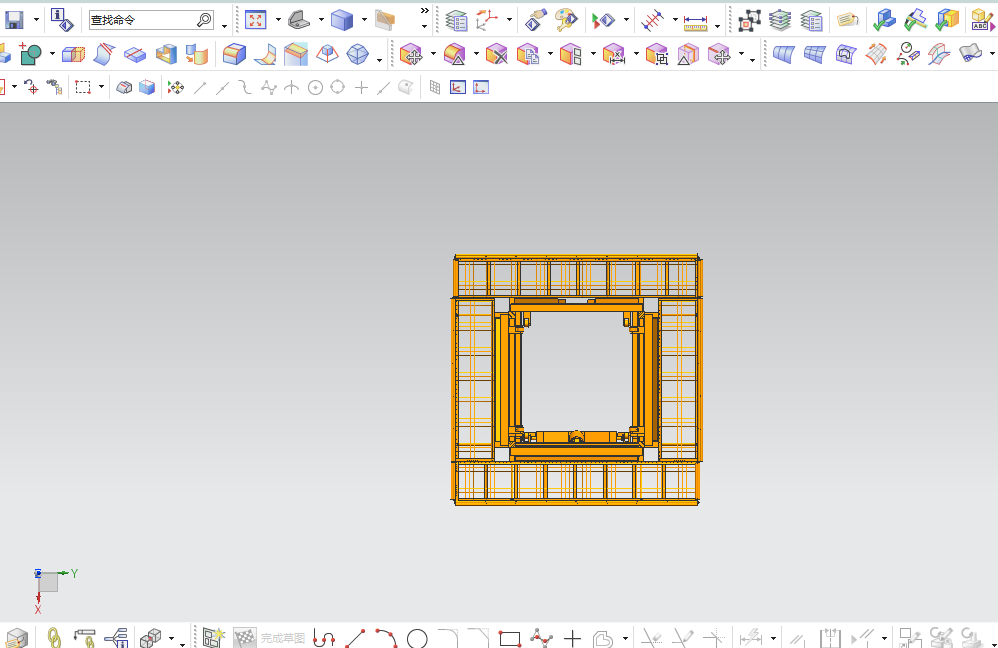Click the draft pyramid icon
Image resolution: width=998 pixels, height=648 pixels.
(327, 54)
